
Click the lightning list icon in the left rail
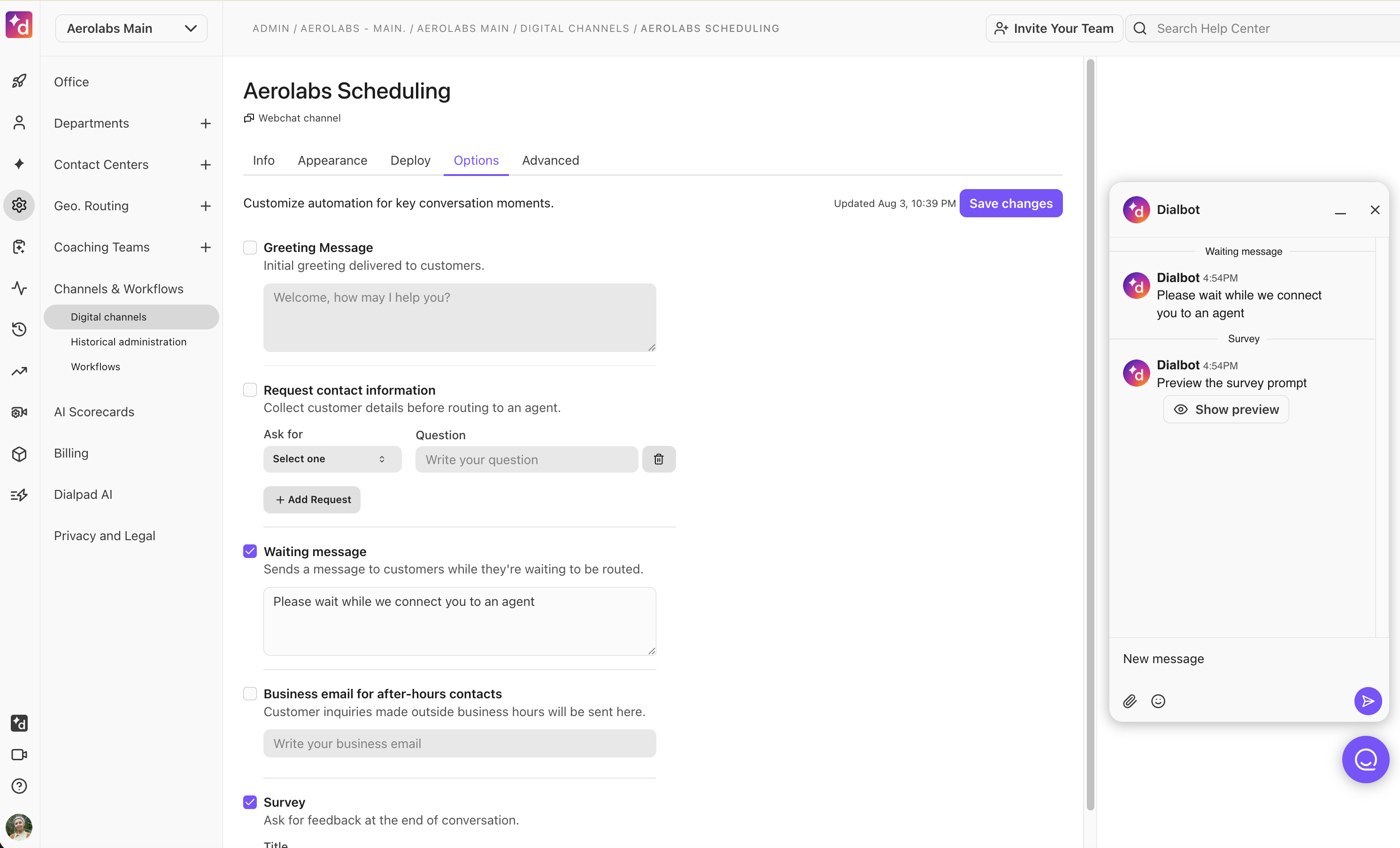click(x=19, y=495)
